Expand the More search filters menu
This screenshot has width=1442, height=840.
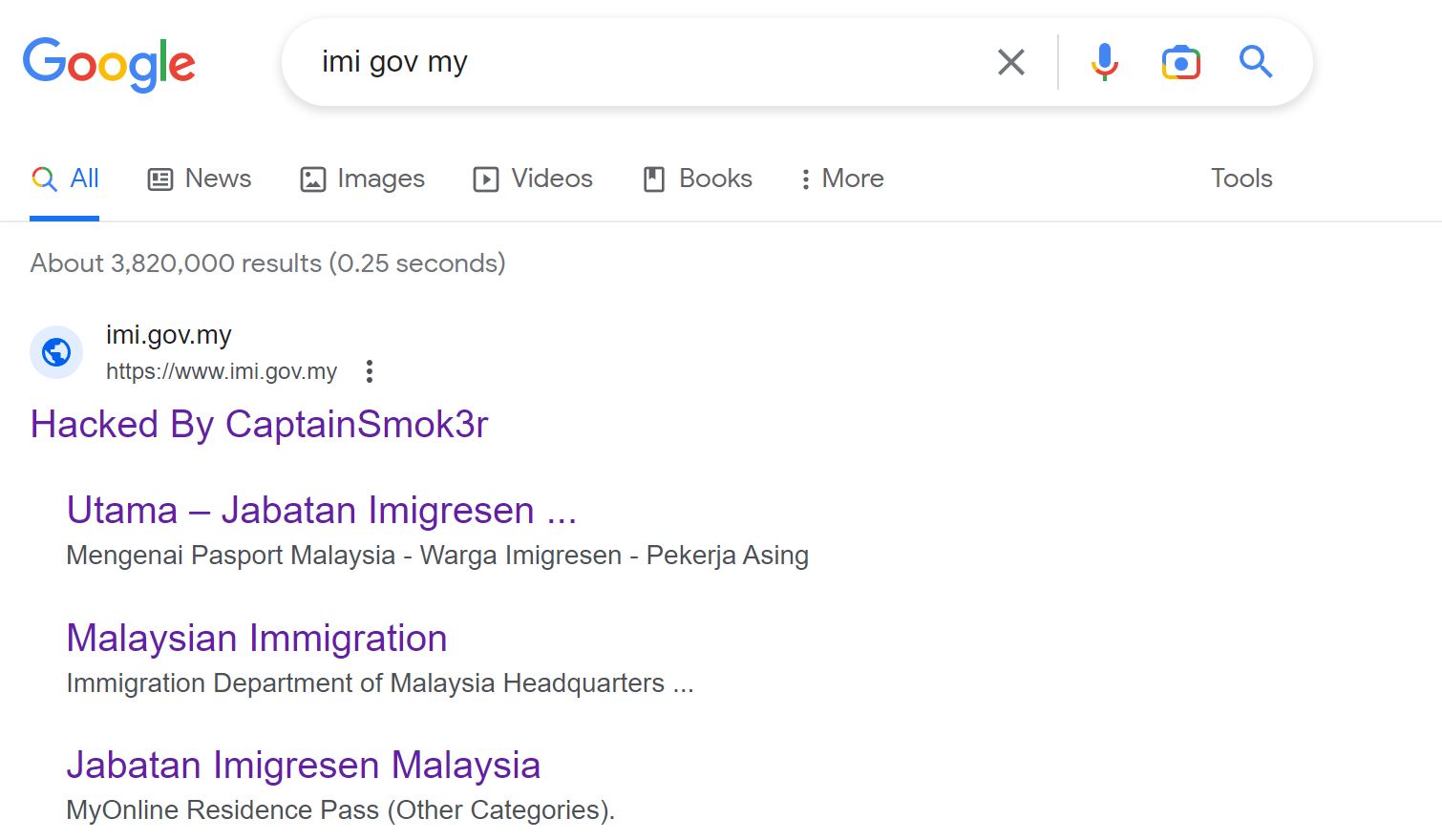(x=842, y=178)
